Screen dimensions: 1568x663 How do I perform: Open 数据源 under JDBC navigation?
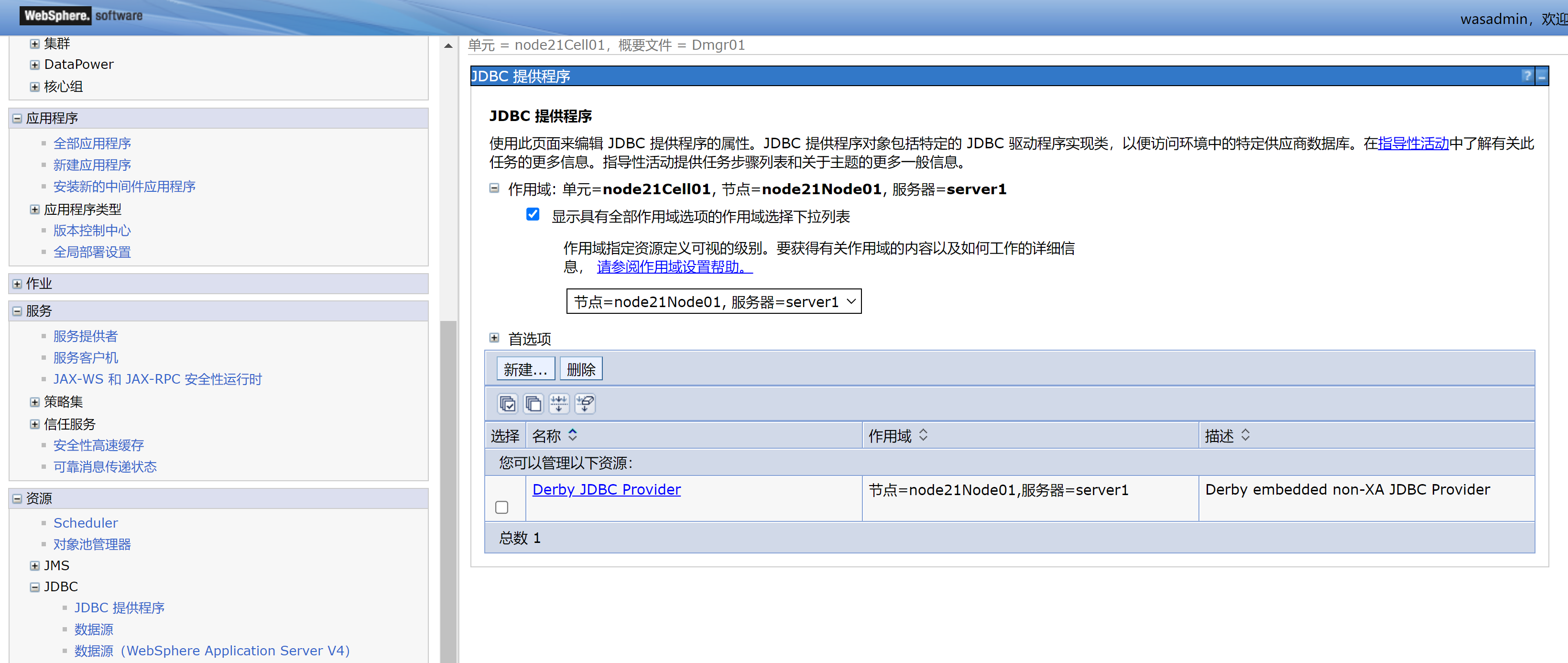point(94,629)
